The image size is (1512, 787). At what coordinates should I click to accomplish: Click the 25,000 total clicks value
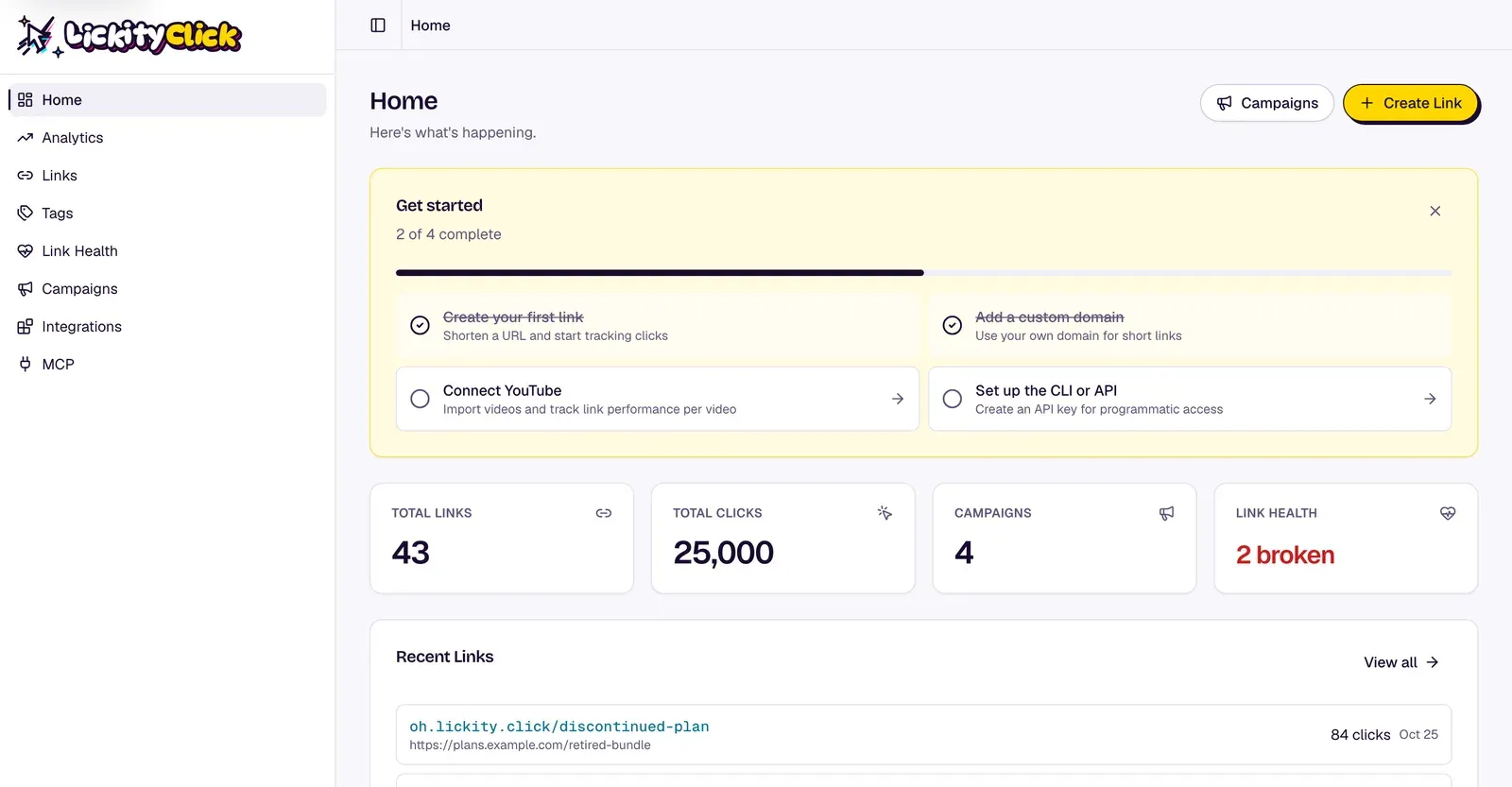pyautogui.click(x=724, y=553)
